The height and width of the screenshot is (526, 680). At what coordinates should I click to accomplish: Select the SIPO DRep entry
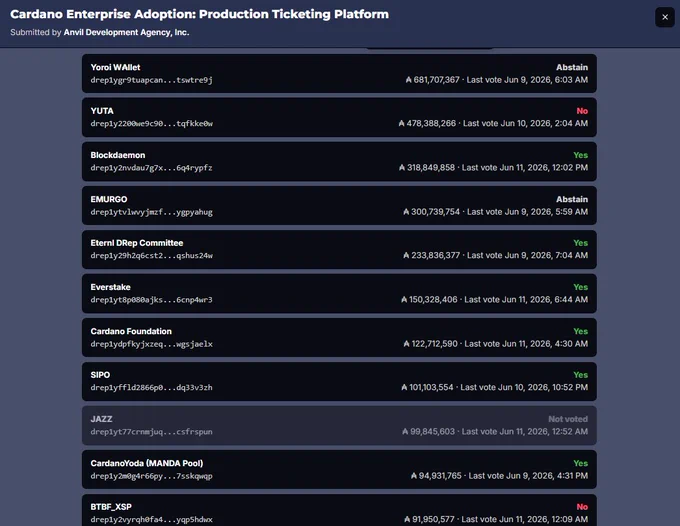[339, 381]
